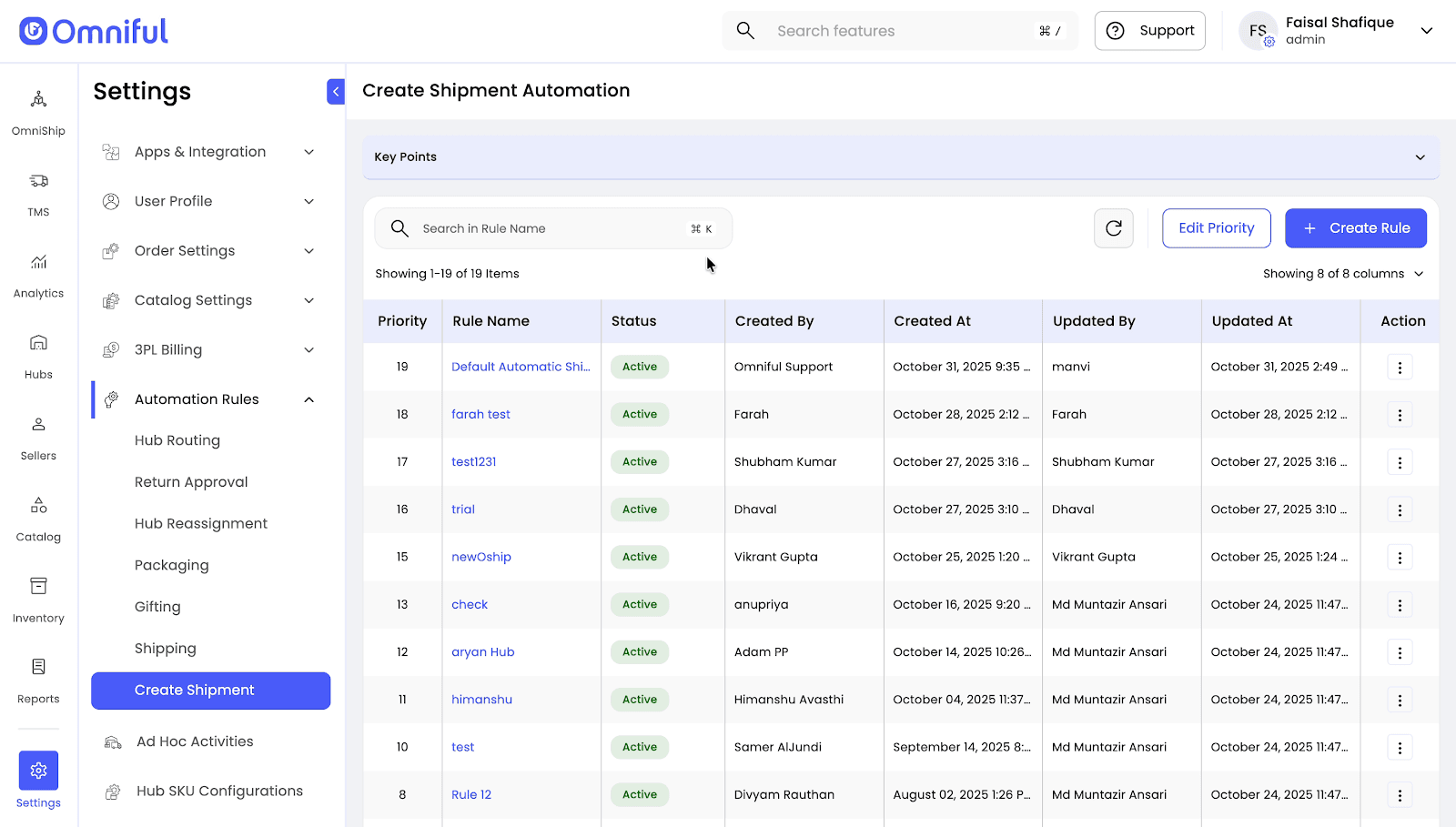Expand the Key Points section
The width and height of the screenshot is (1456, 827).
(1419, 157)
